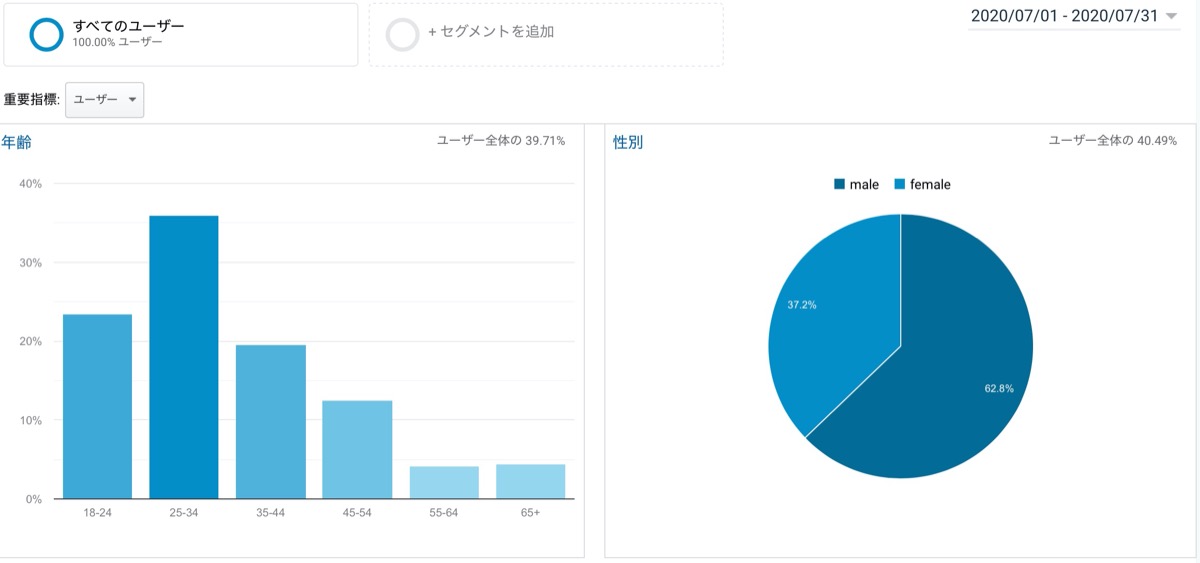The width and height of the screenshot is (1200, 563).
Task: Click the 35-44 age bar
Action: (271, 421)
